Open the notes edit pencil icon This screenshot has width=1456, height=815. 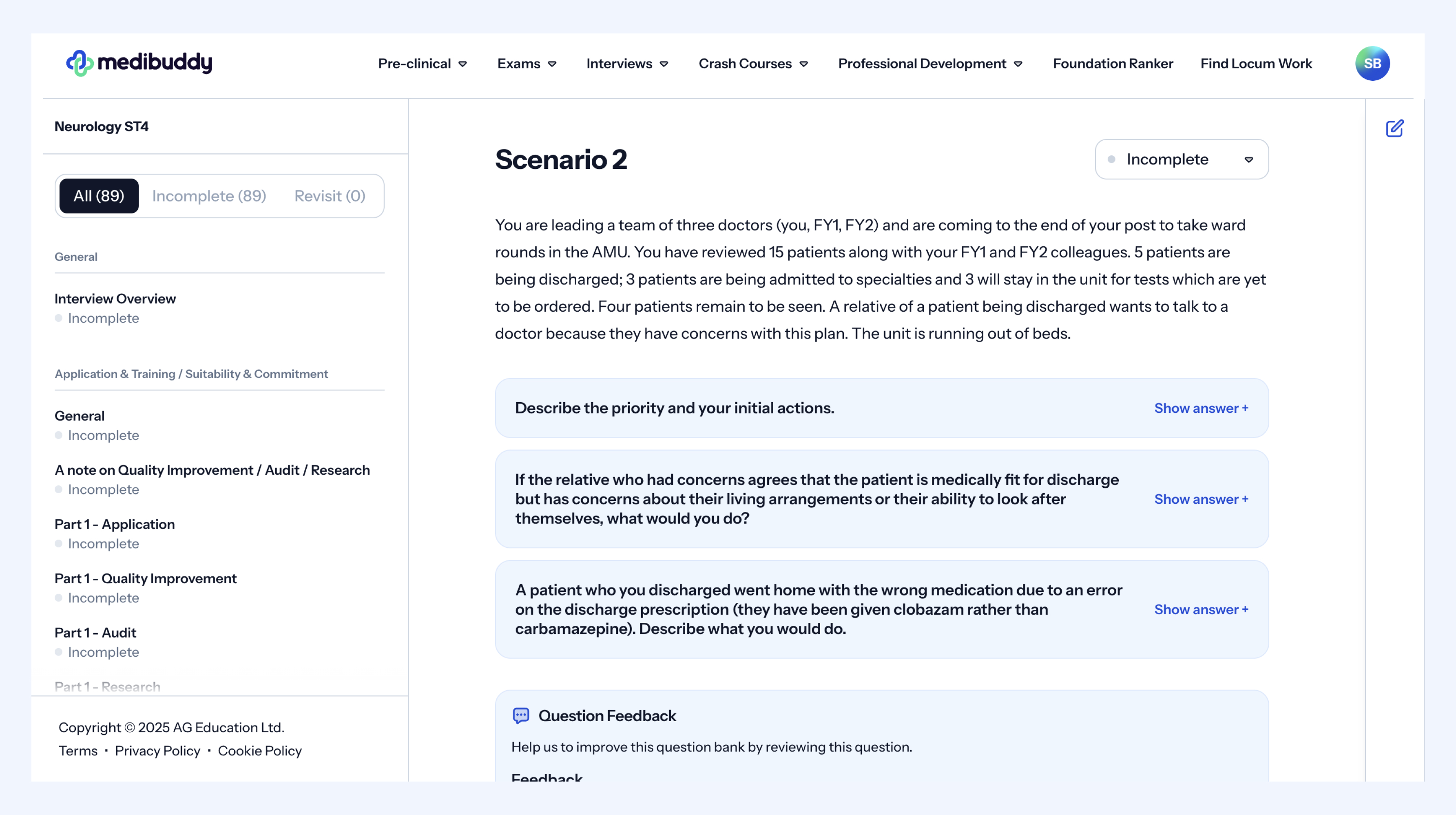tap(1394, 128)
